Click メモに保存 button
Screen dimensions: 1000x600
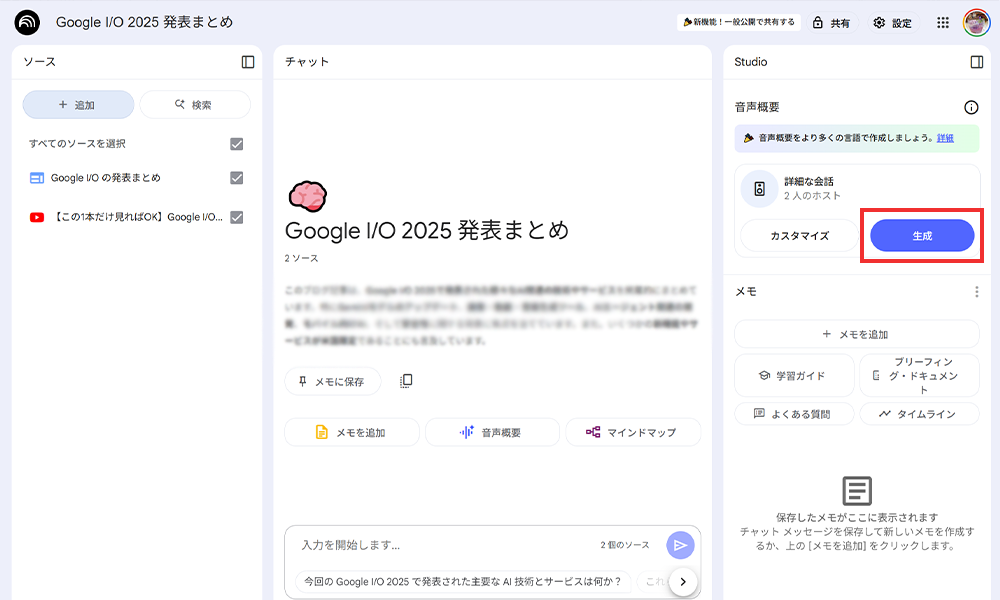332,381
